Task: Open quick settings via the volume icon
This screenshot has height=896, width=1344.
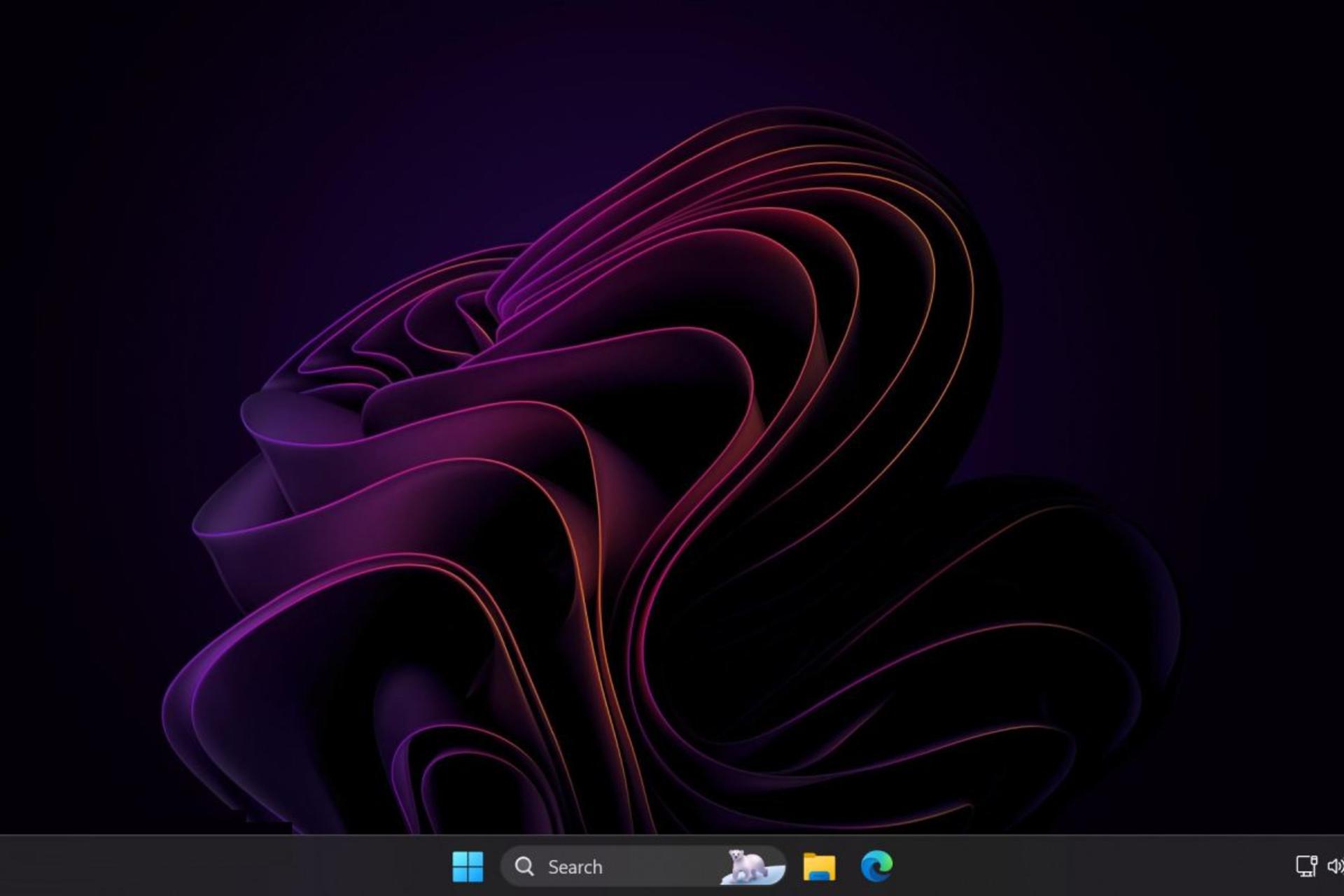Action: [x=1335, y=866]
